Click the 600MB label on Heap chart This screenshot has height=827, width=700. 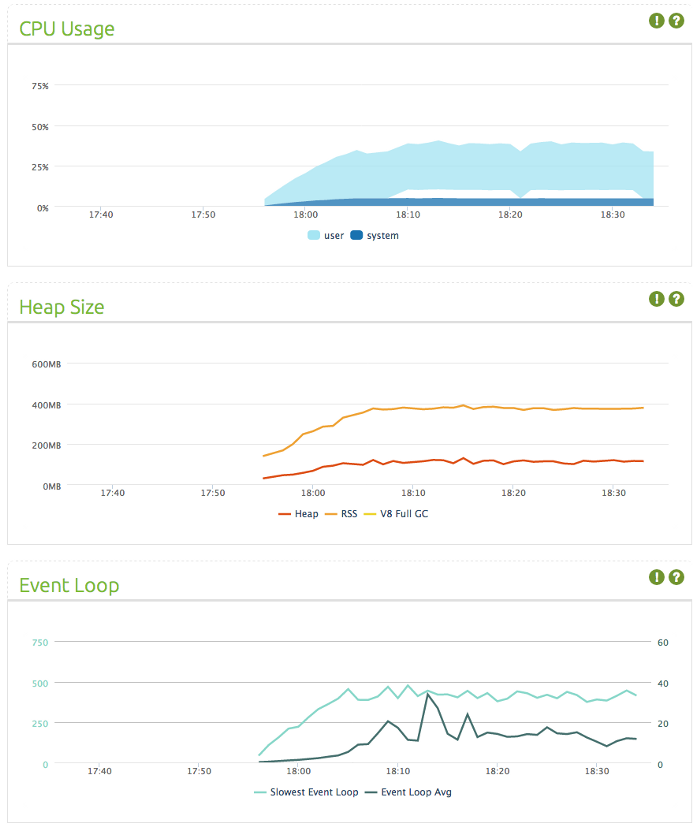click(x=46, y=364)
